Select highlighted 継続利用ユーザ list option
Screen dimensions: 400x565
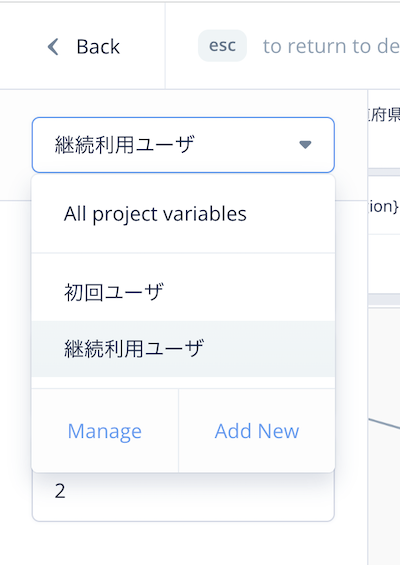[183, 349]
